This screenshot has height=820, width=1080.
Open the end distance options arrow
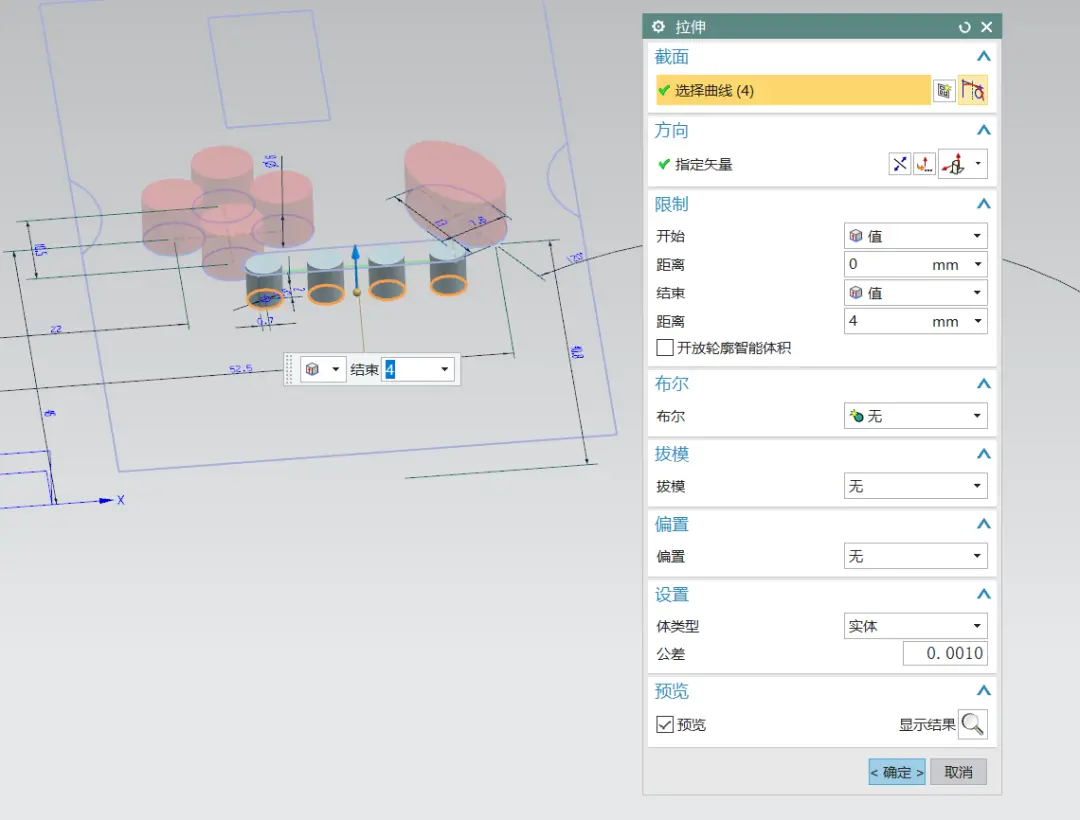[977, 321]
